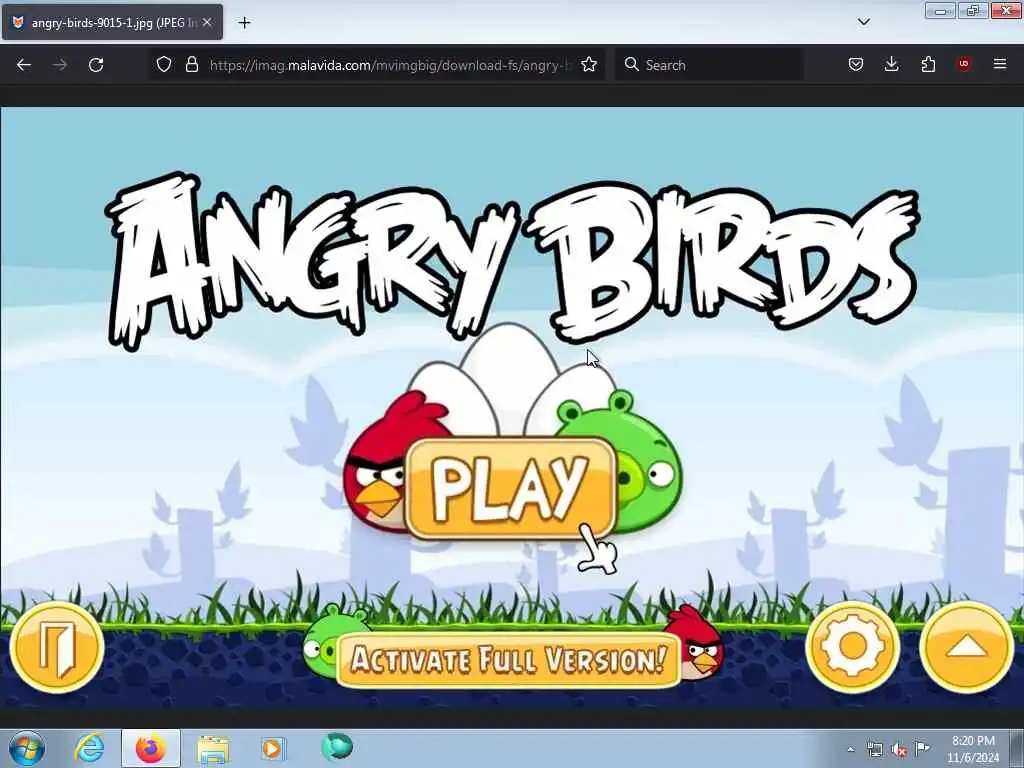1024x768 pixels.
Task: Click the Angry Birds image
Action: coord(512,408)
